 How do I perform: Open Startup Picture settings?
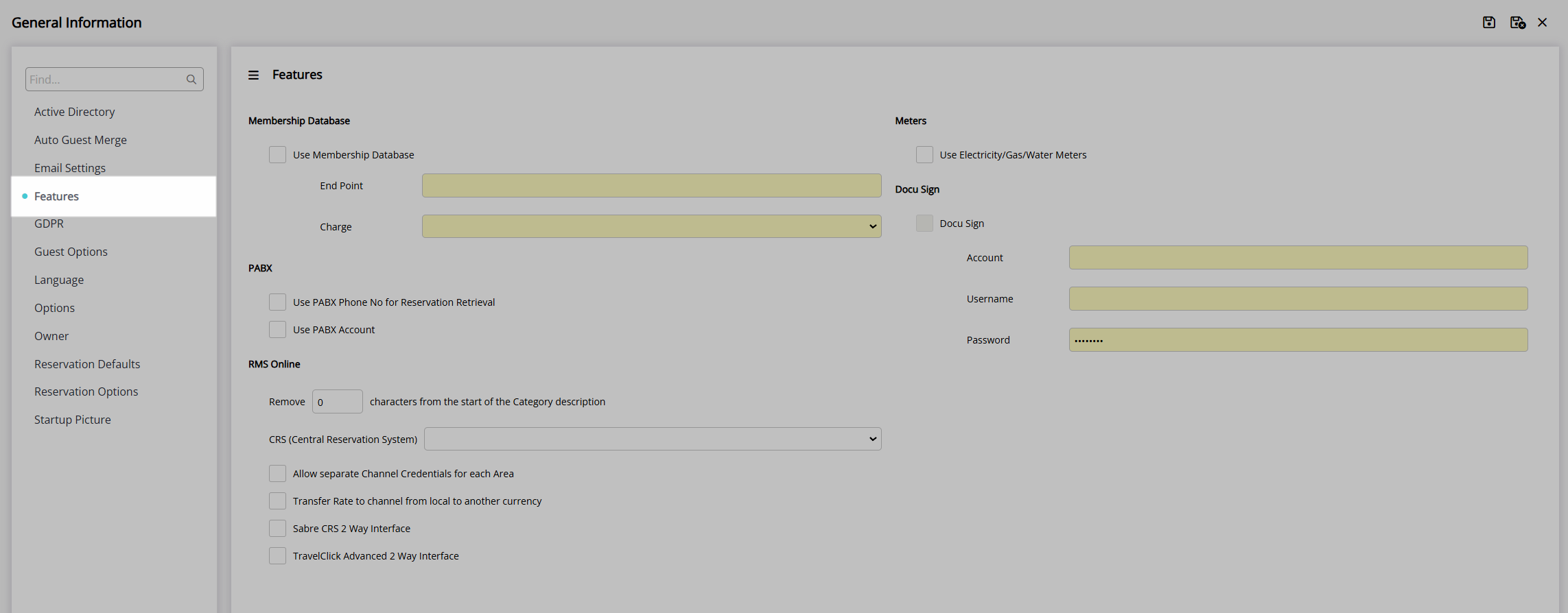coord(72,420)
